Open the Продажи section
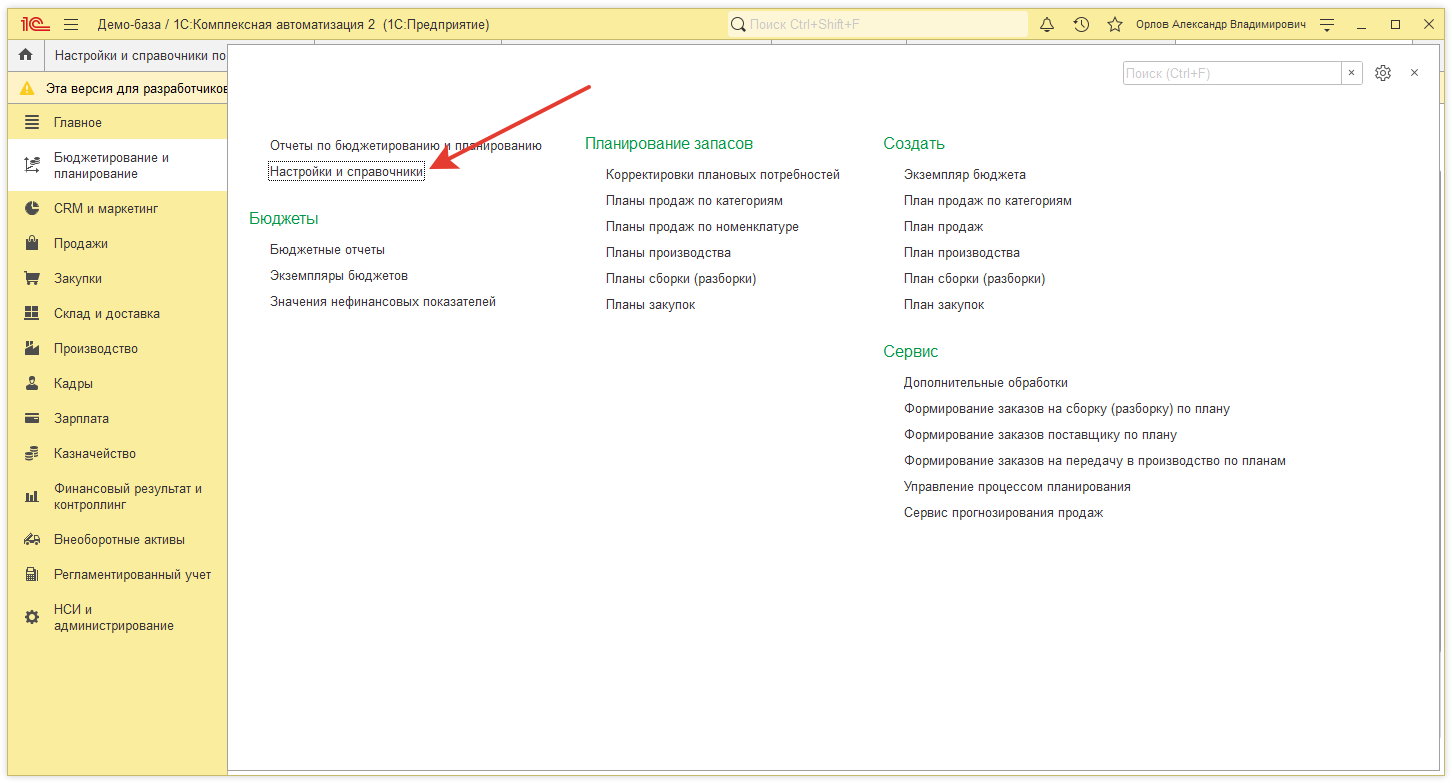This screenshot has height=783, width=1452. [80, 244]
